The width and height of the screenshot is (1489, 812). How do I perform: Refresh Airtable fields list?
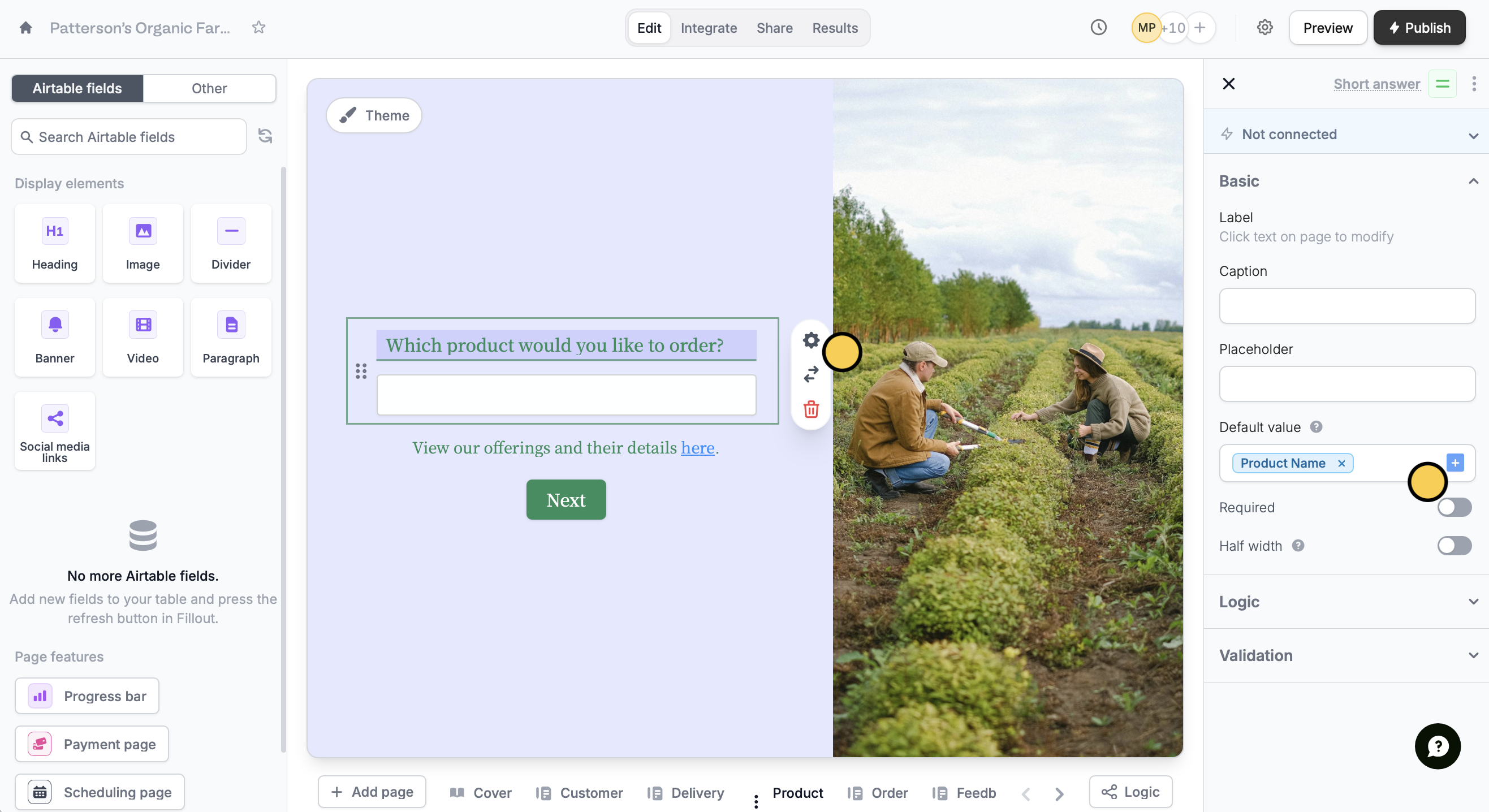[265, 136]
